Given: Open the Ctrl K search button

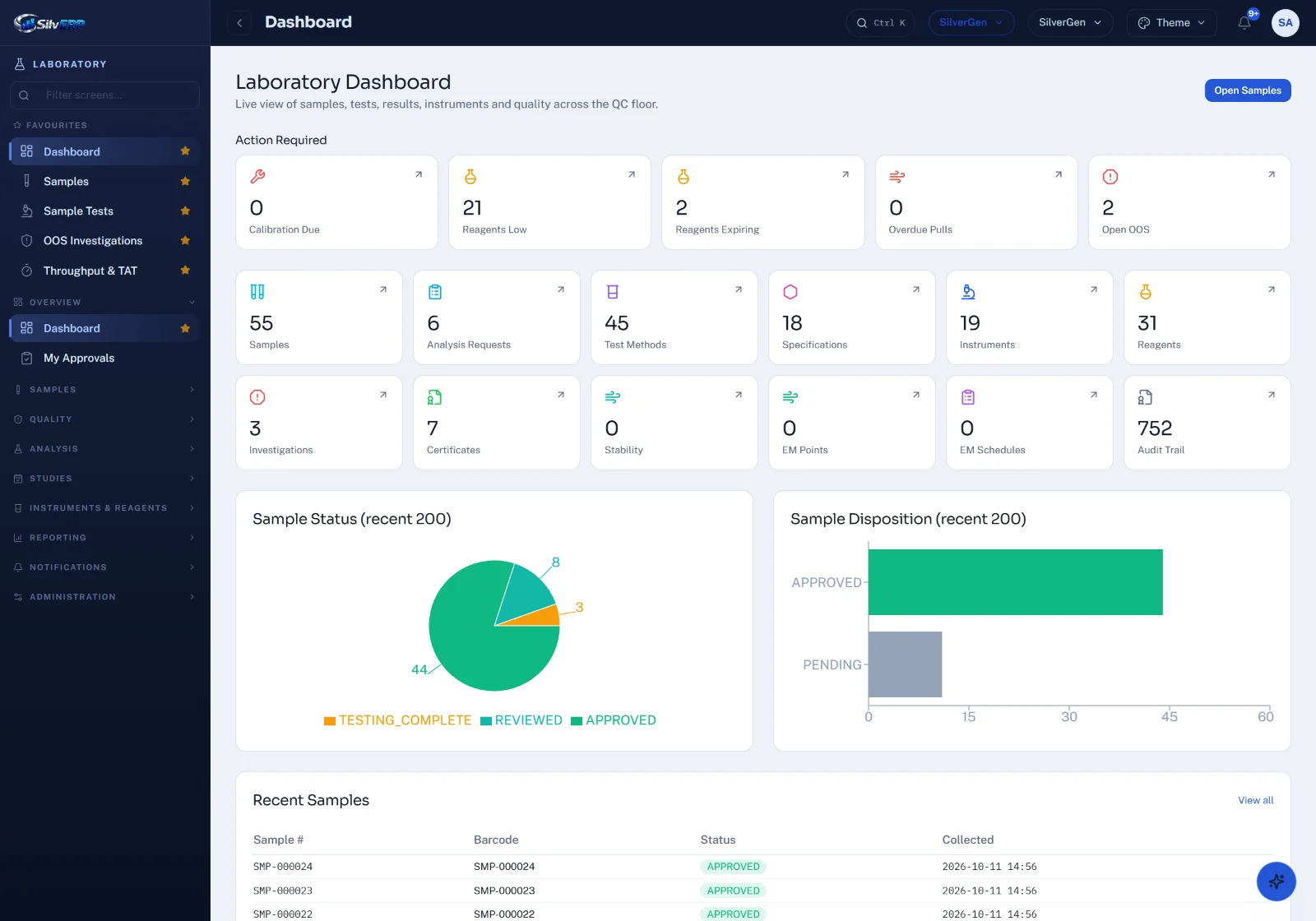Looking at the screenshot, I should pyautogui.click(x=880, y=23).
